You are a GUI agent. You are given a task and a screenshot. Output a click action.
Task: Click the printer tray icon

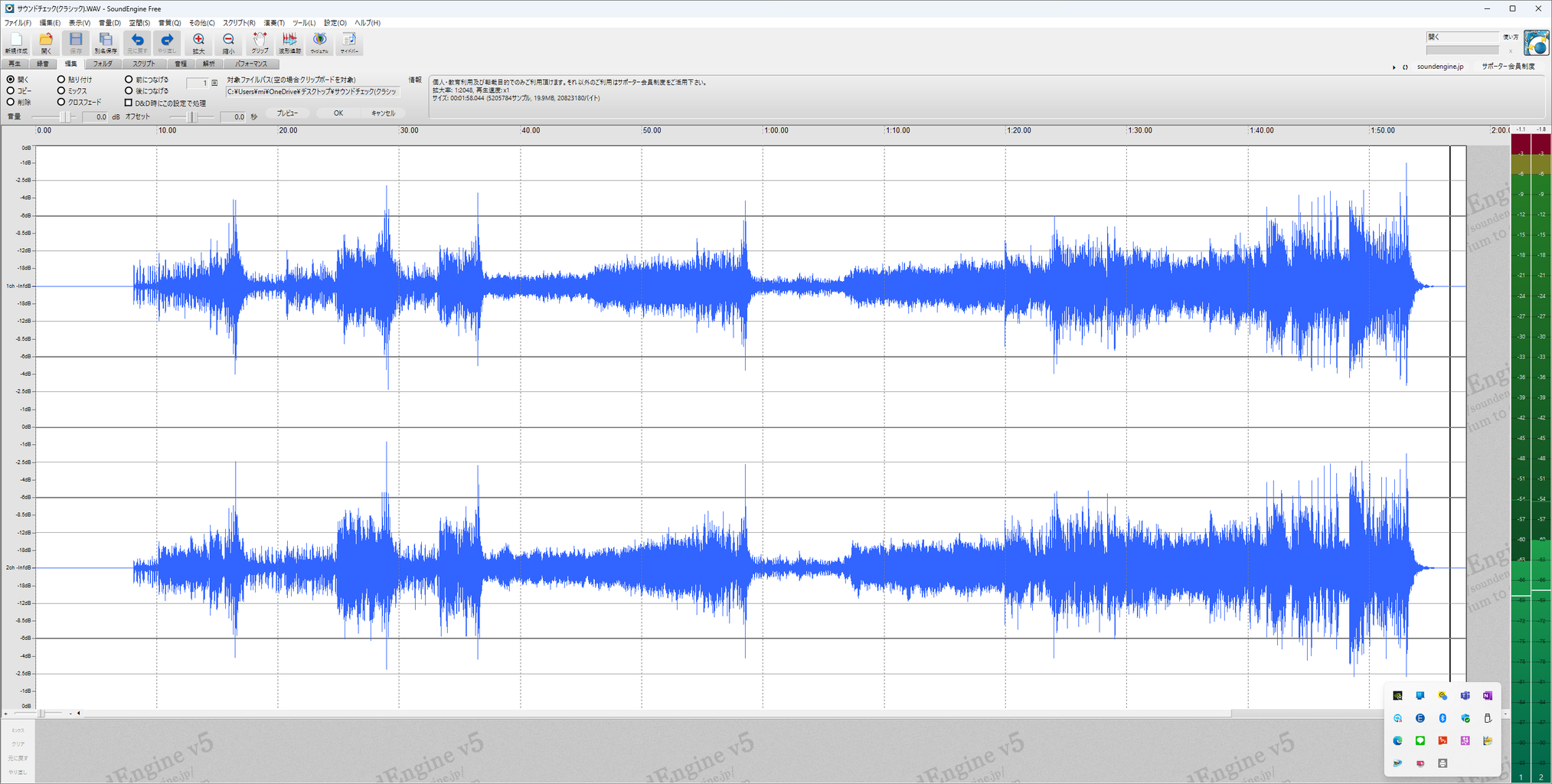[1443, 763]
